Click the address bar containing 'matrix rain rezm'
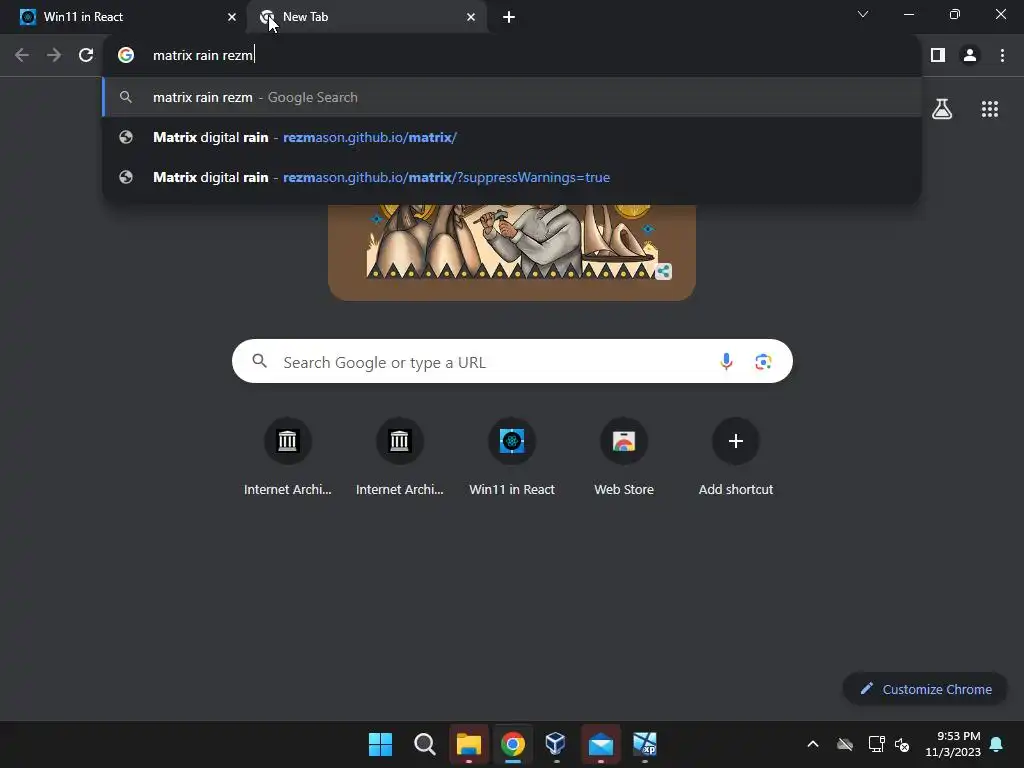Screen dimensions: 1024x768 (512, 55)
